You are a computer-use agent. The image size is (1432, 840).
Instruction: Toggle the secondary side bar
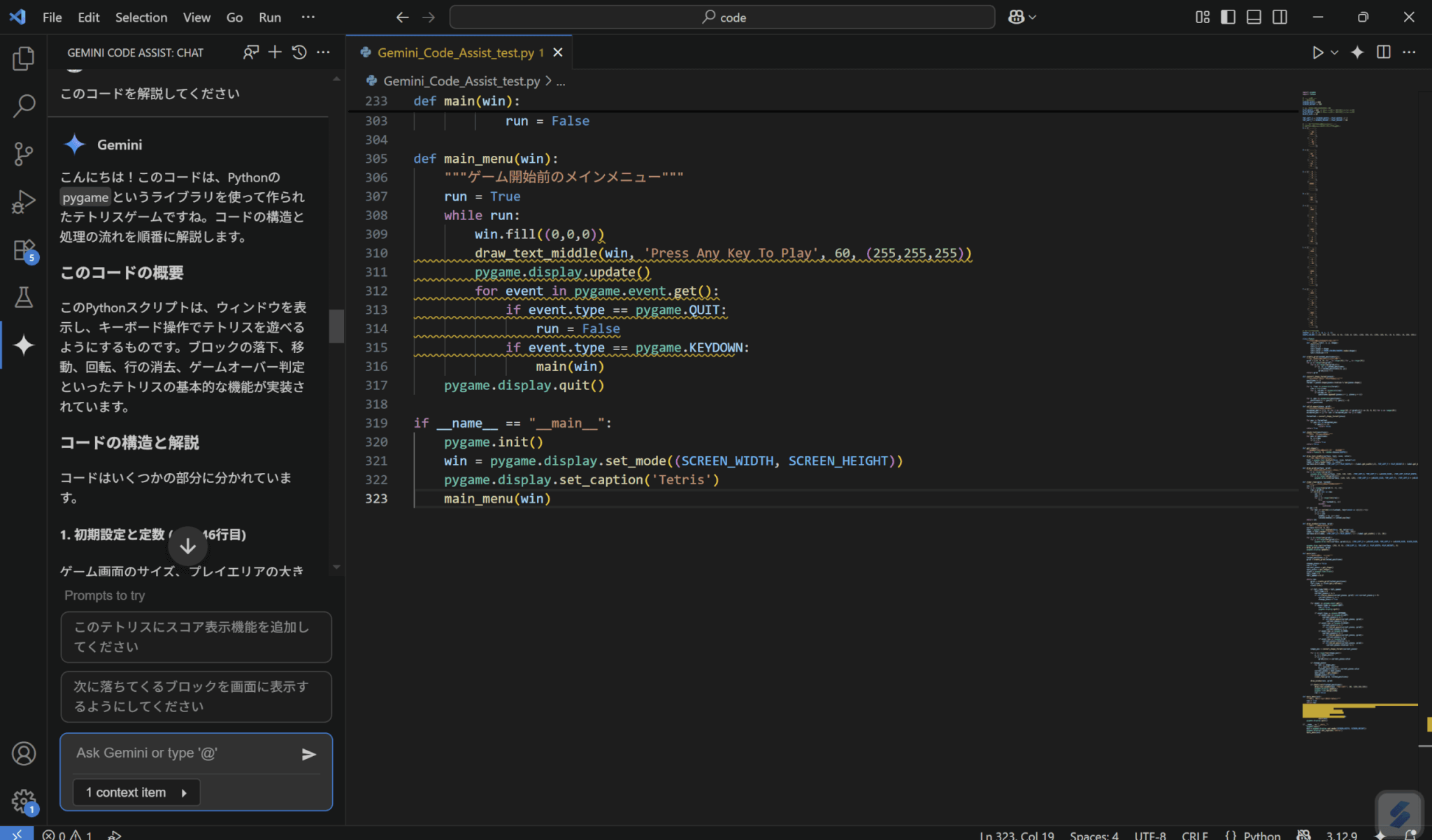[1280, 17]
